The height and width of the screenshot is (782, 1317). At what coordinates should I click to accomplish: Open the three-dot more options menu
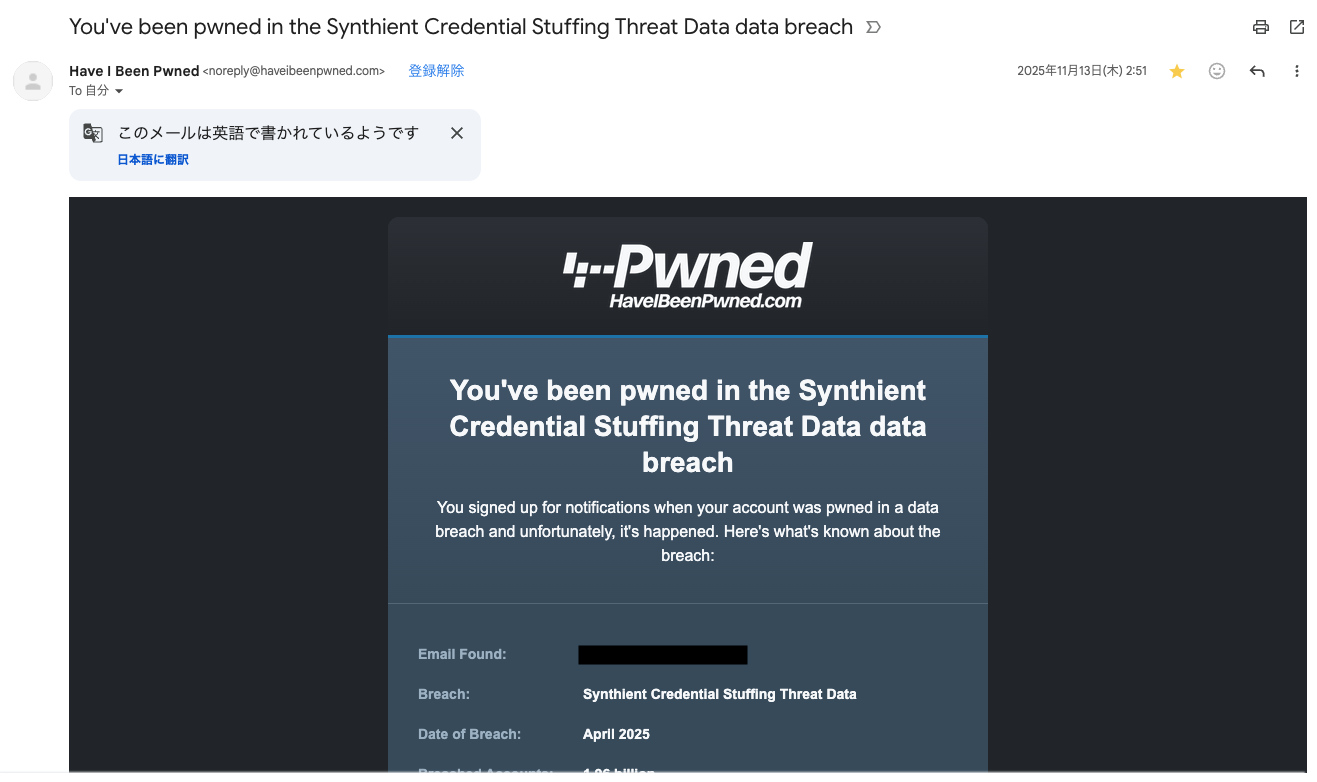(x=1297, y=71)
